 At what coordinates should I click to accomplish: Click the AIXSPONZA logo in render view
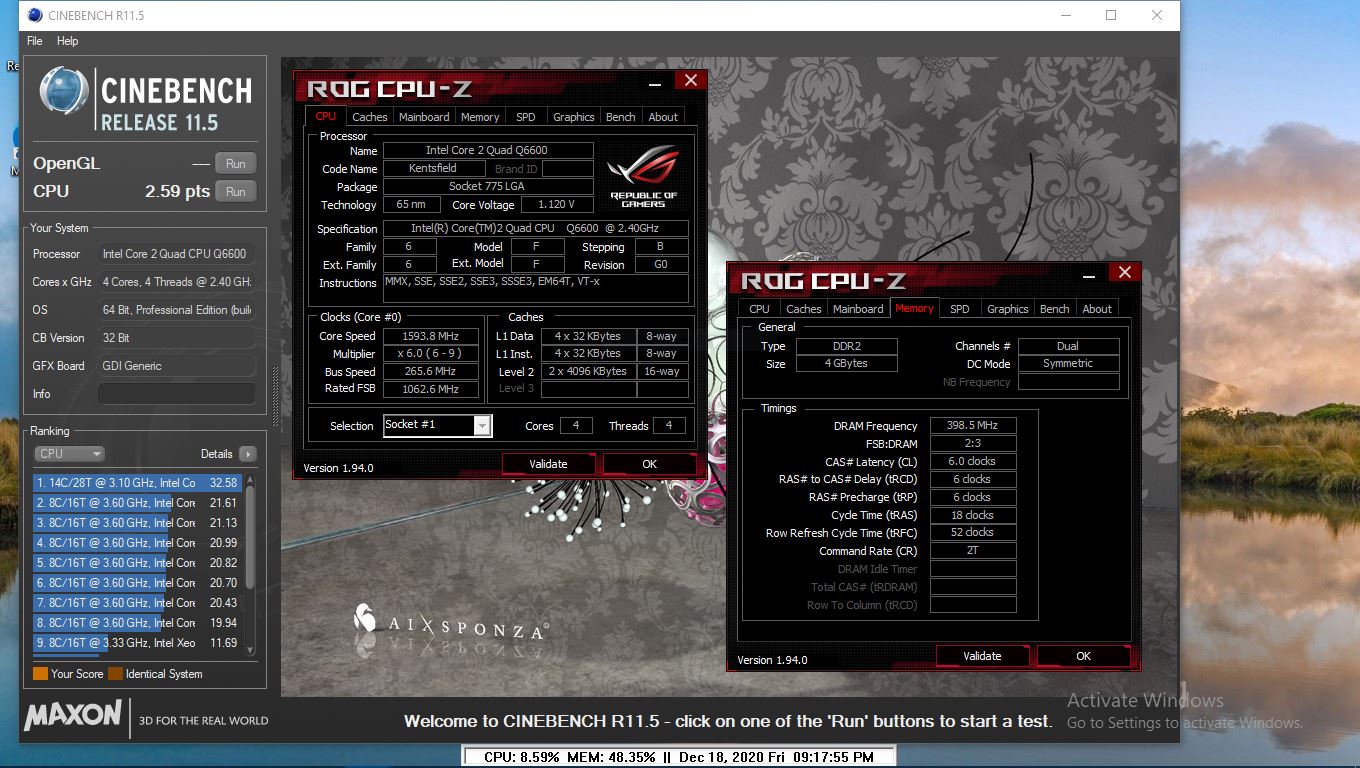pyautogui.click(x=451, y=622)
